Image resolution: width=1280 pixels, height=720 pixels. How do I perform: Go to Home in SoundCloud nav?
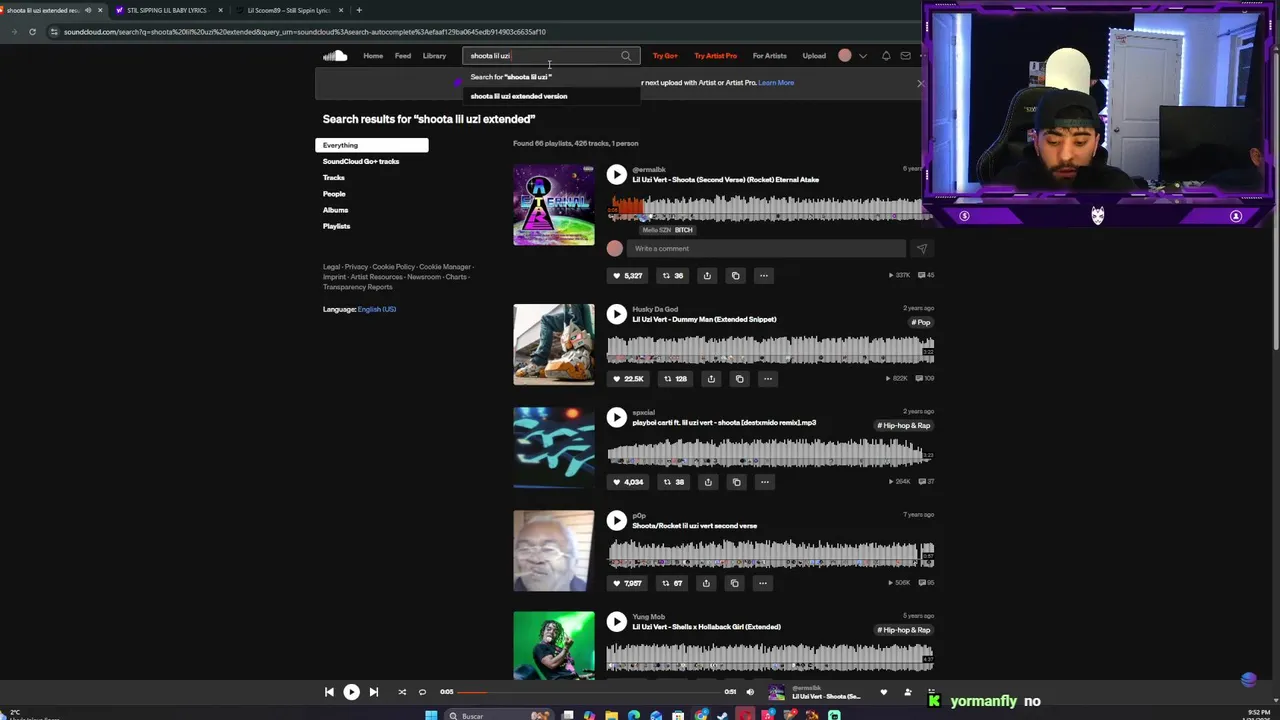(x=373, y=56)
